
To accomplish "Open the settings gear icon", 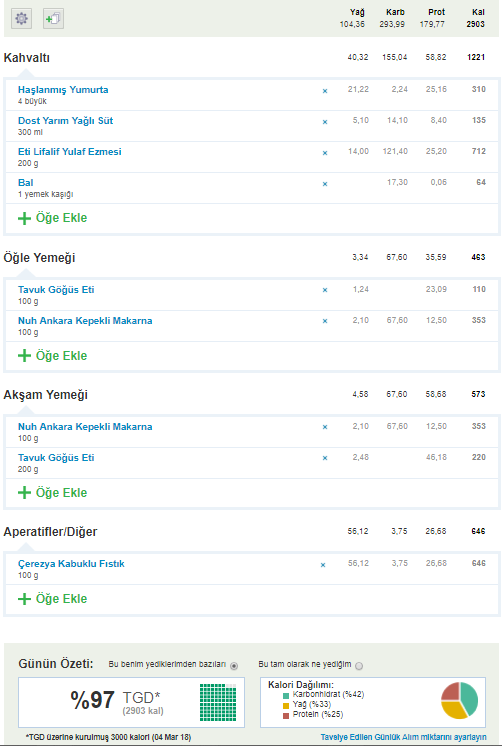I will [21, 19].
